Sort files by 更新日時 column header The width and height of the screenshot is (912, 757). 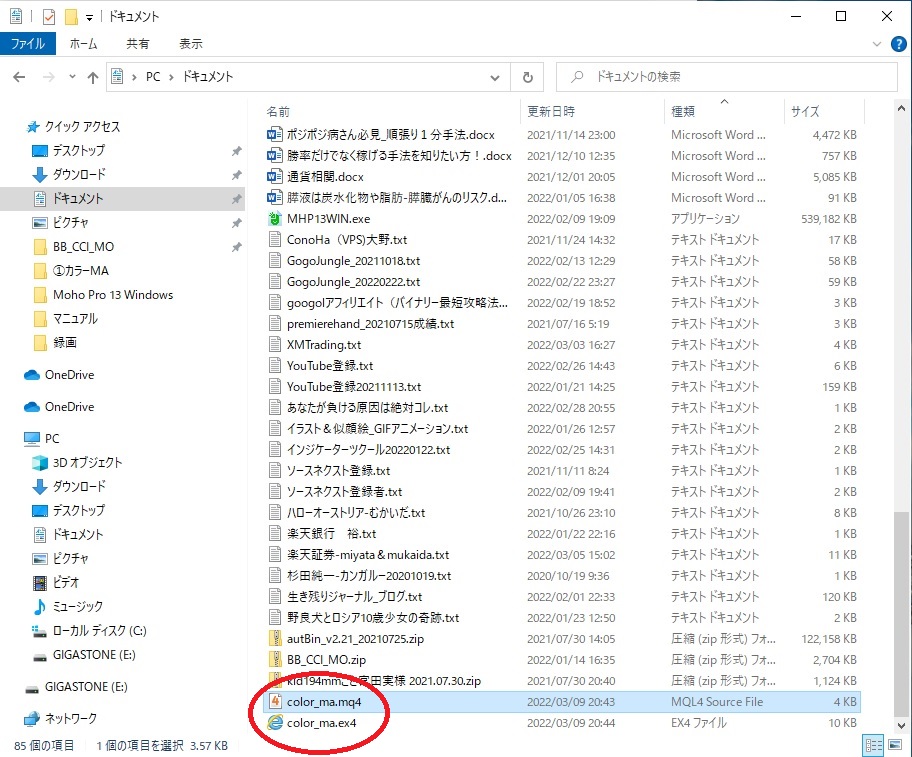551,111
